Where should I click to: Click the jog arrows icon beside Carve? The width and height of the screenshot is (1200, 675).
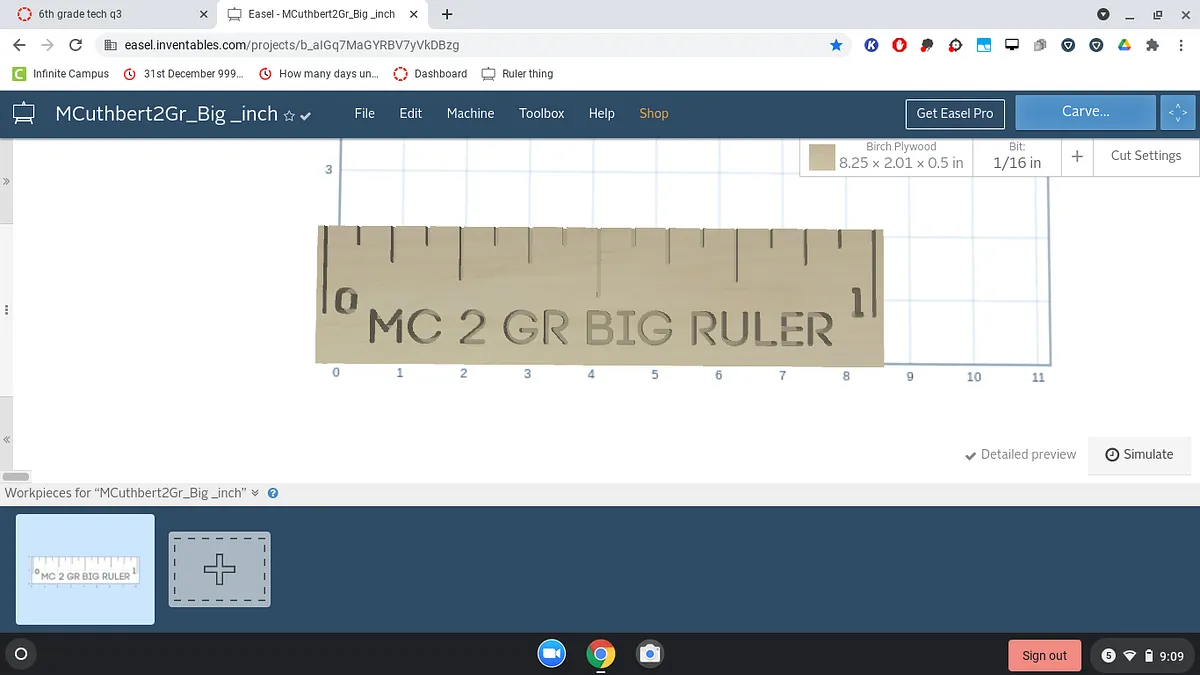1177,113
